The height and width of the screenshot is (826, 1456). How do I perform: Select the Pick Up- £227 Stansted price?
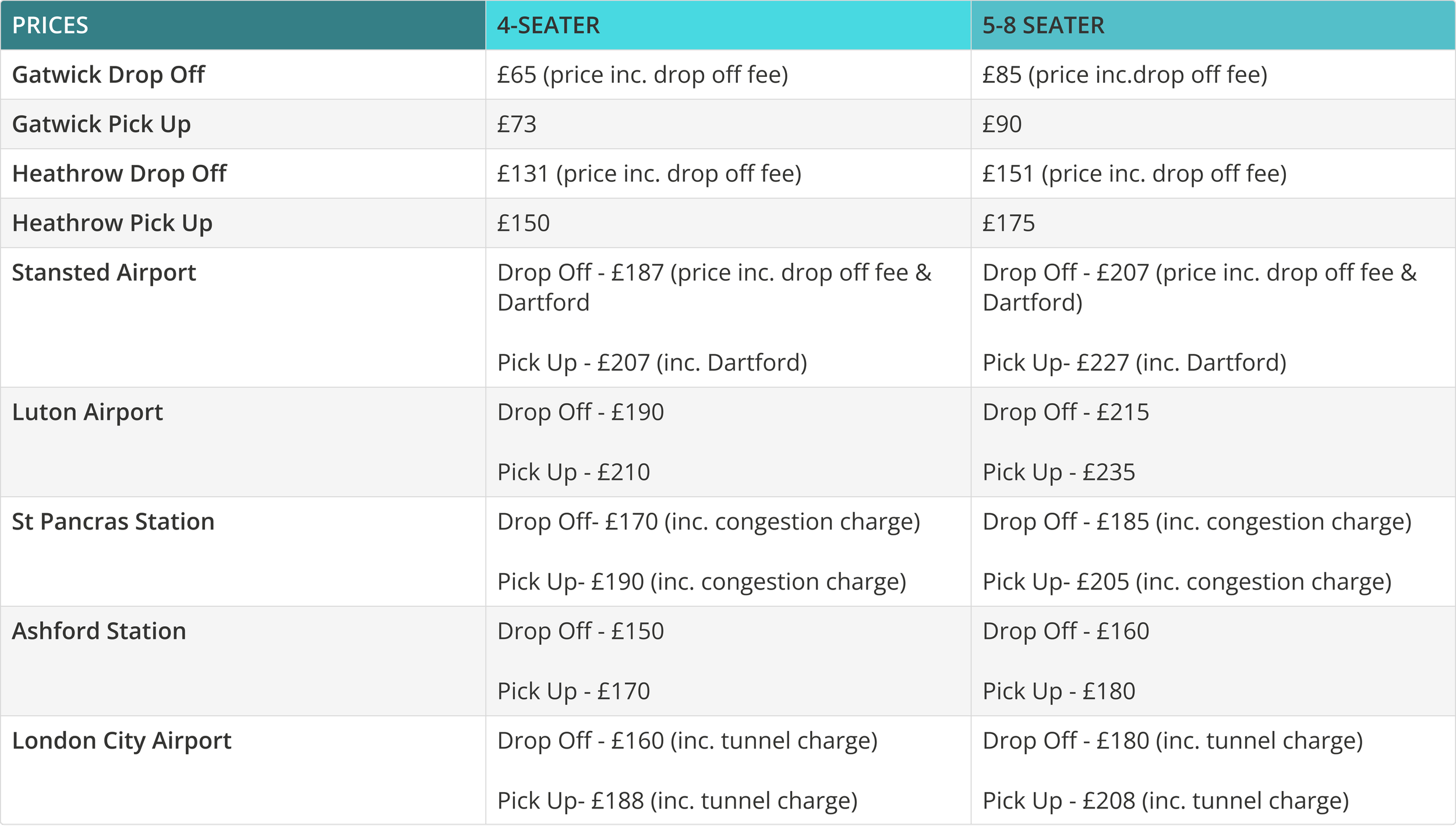coord(1134,362)
